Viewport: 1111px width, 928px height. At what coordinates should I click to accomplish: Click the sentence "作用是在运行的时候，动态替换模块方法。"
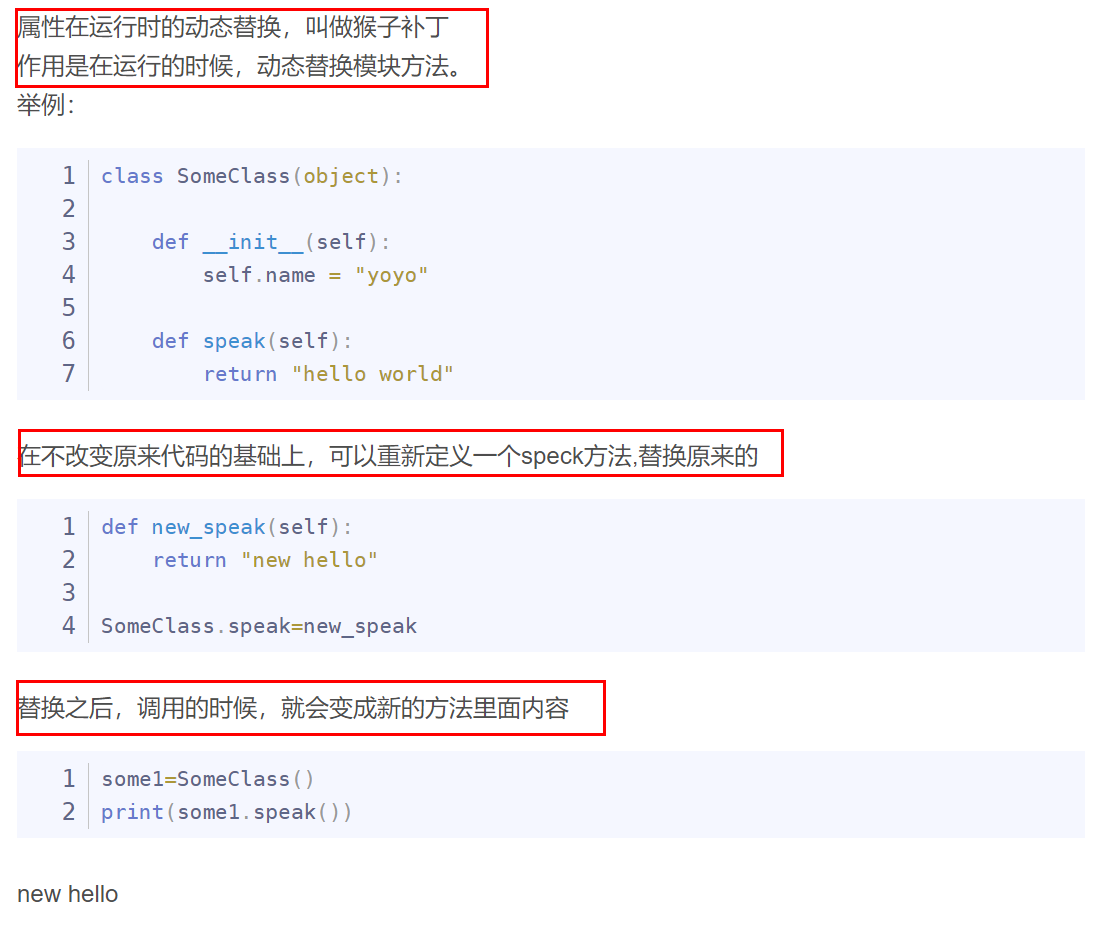coord(241,66)
